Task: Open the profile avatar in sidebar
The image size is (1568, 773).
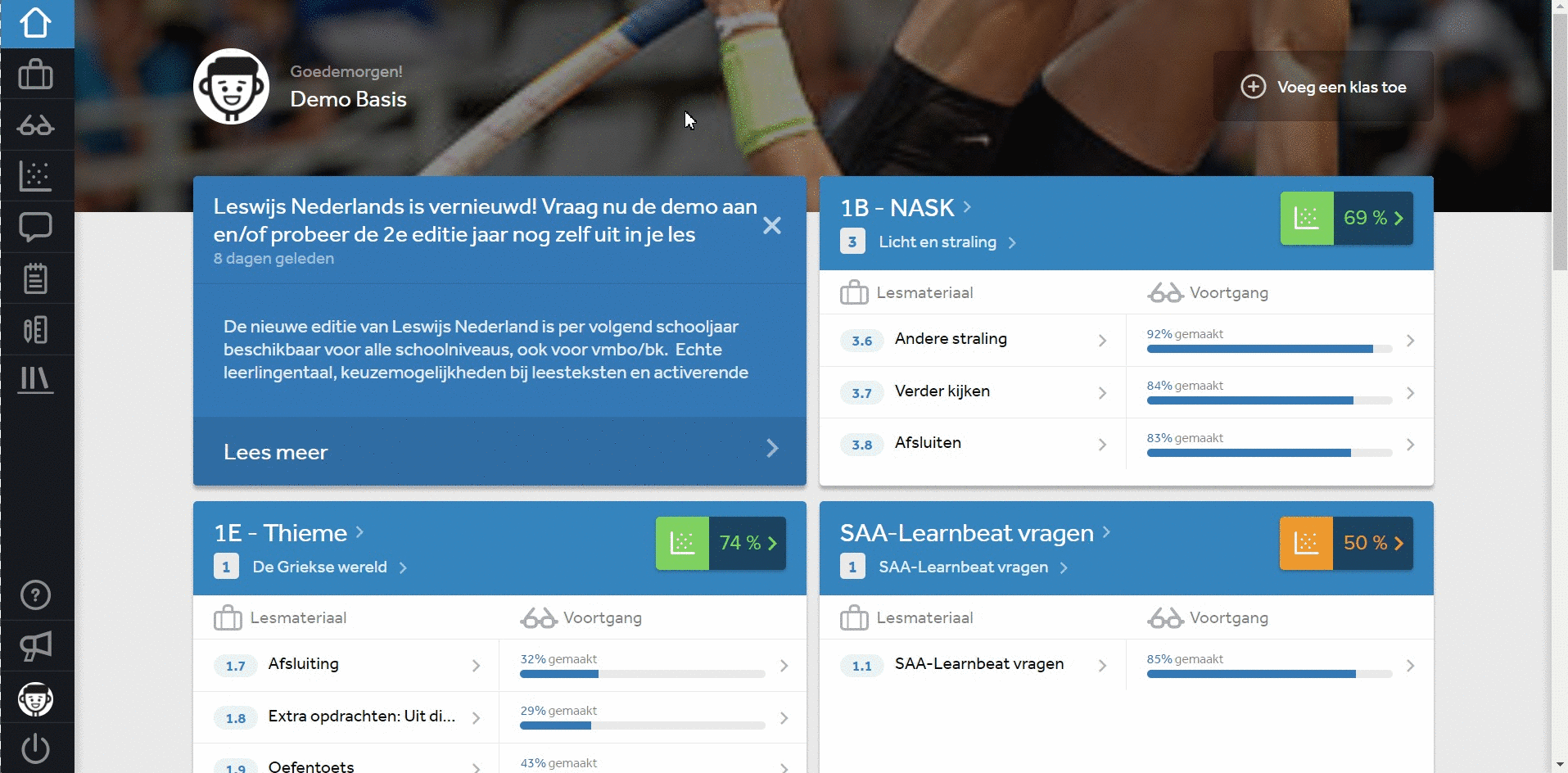Action: pyautogui.click(x=36, y=699)
